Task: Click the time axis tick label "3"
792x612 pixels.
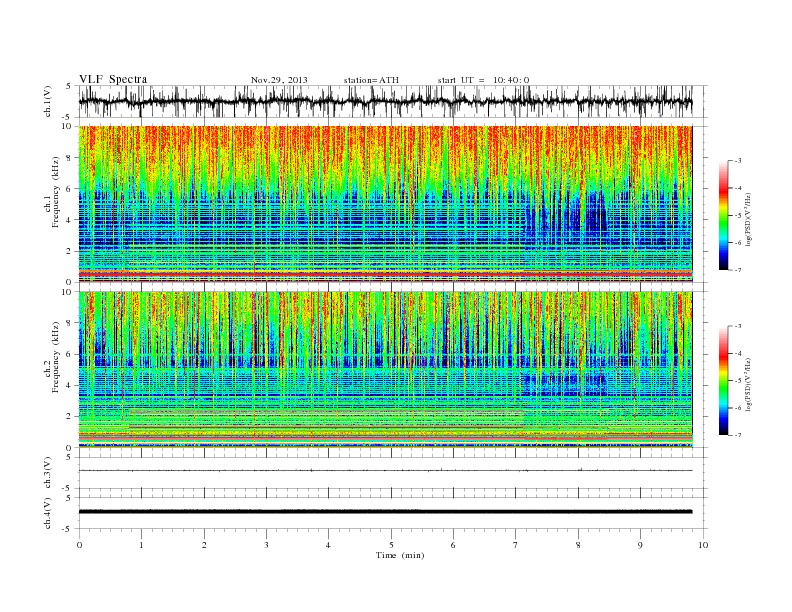Action: coord(267,545)
